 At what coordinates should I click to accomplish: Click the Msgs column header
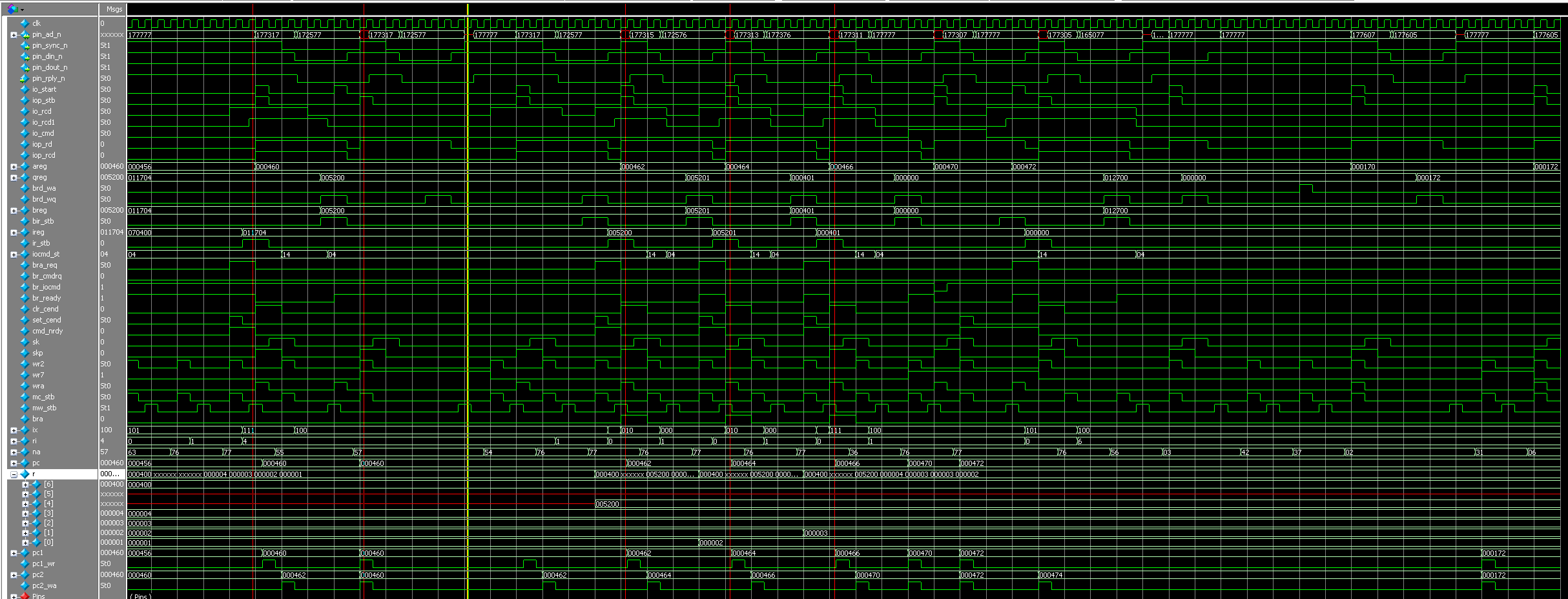point(114,9)
